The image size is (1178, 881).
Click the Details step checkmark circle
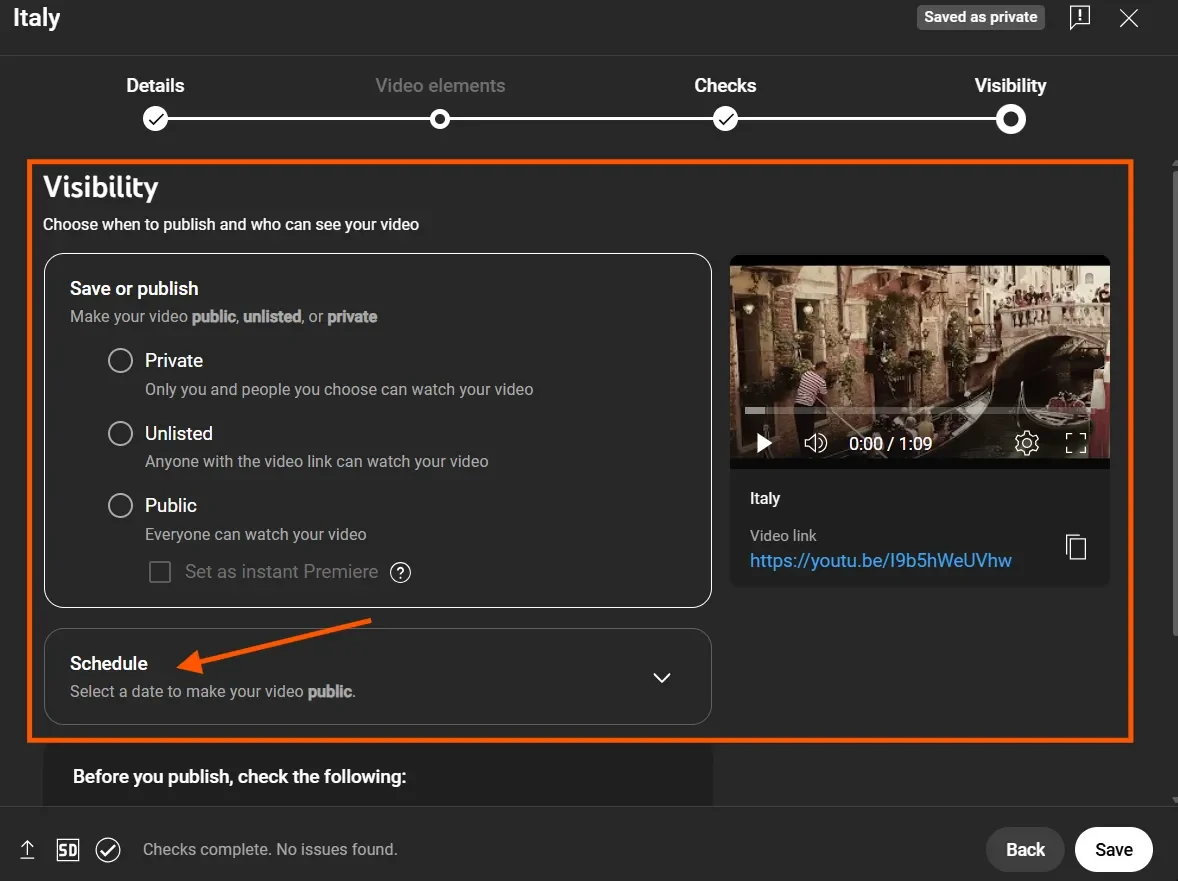(156, 119)
